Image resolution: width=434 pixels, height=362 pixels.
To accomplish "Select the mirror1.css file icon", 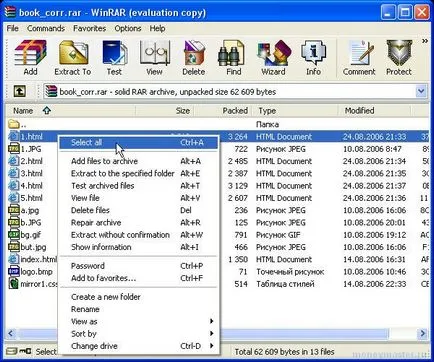I will pos(13,284).
